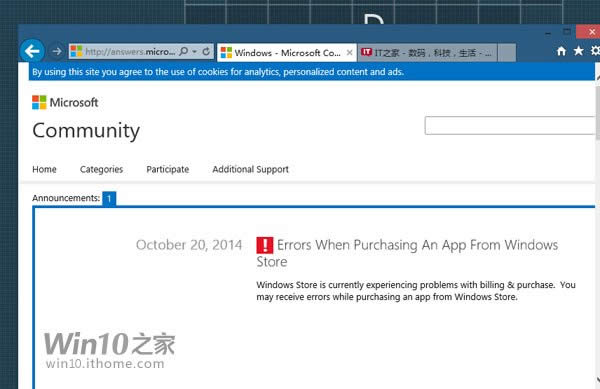The width and height of the screenshot is (600, 389).
Task: Click the IE site favicon in address bar
Action: coord(77,51)
